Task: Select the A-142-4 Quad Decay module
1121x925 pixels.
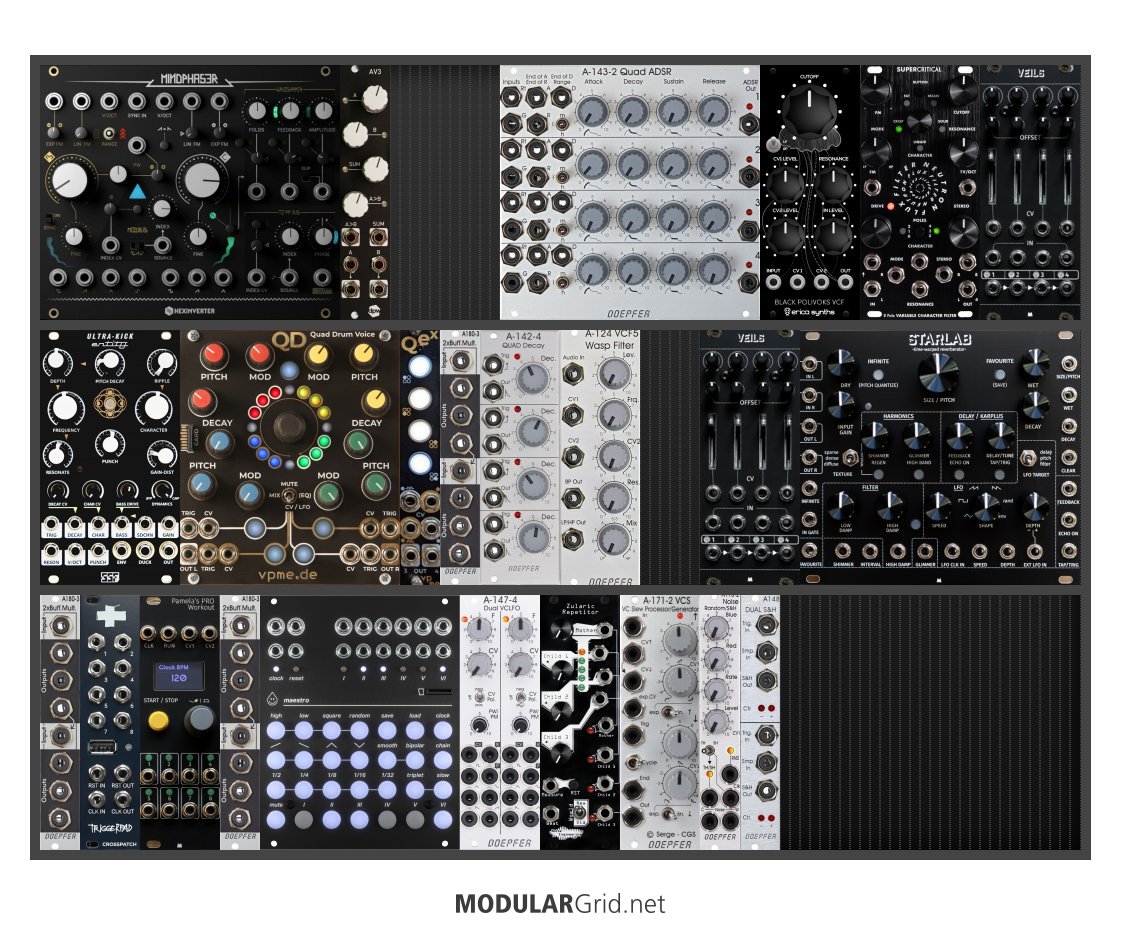Action: [520, 457]
